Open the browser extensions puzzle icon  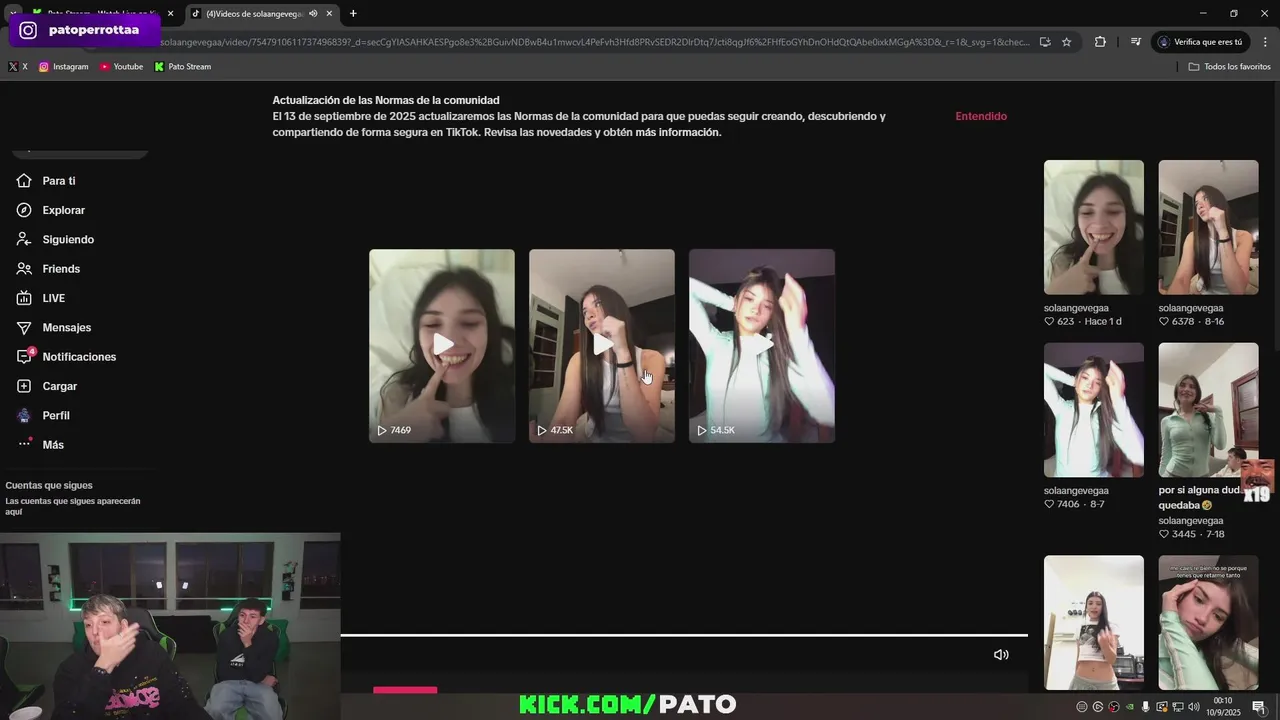click(x=1100, y=42)
